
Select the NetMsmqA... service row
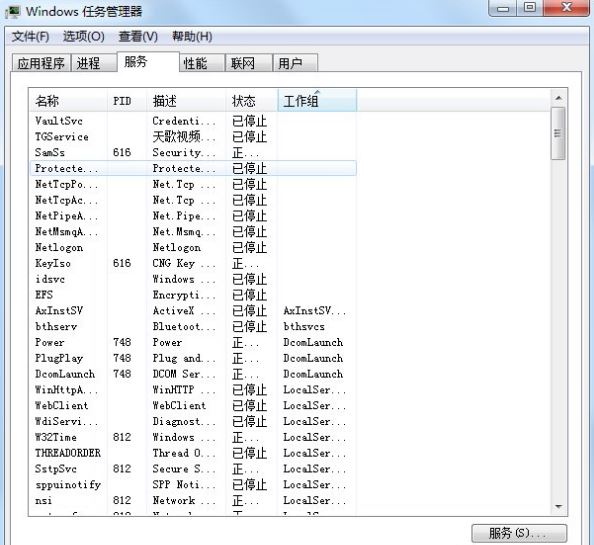[193, 231]
